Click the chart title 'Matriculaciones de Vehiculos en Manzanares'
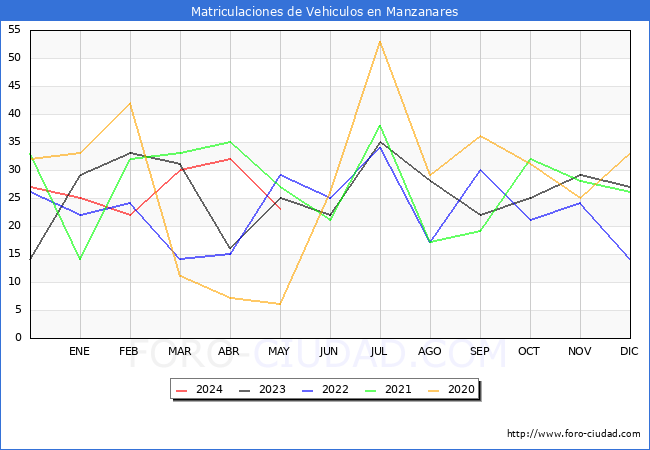 click(x=325, y=11)
